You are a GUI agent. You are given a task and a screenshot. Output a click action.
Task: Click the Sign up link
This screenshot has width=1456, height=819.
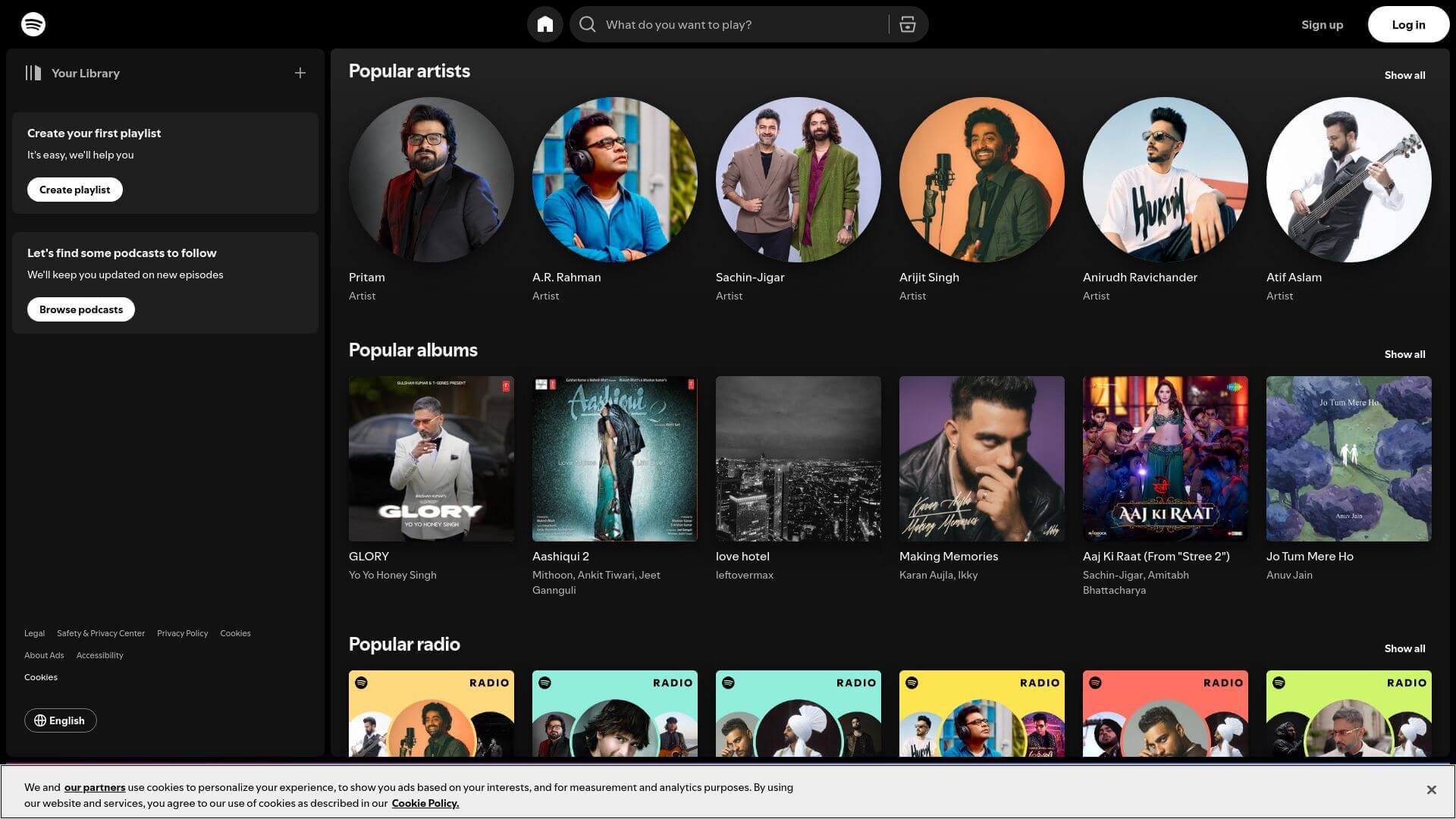click(1322, 24)
